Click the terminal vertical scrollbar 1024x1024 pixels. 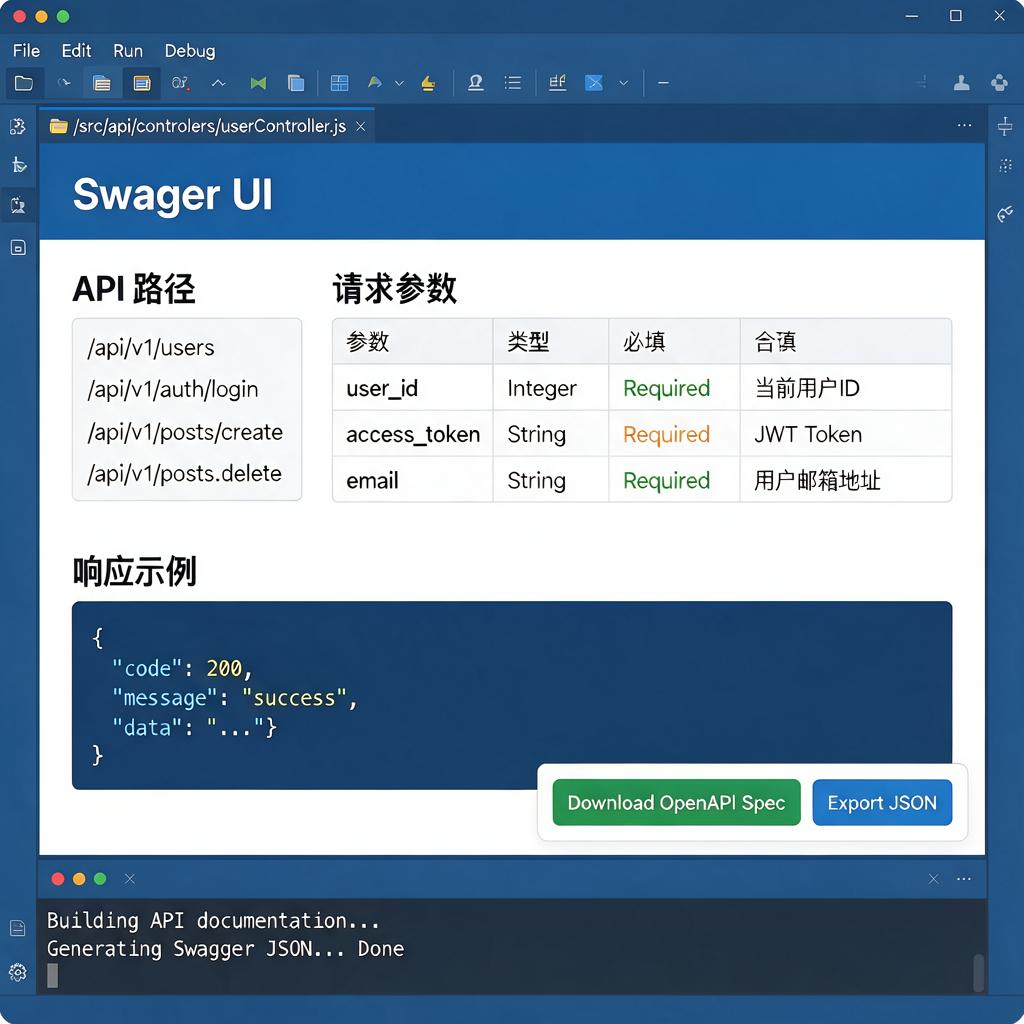(x=978, y=973)
